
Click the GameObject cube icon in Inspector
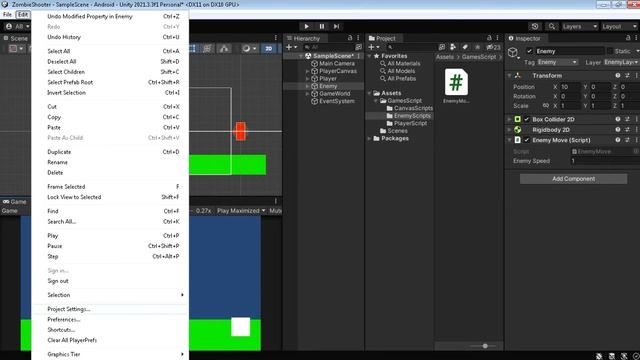pyautogui.click(x=513, y=52)
